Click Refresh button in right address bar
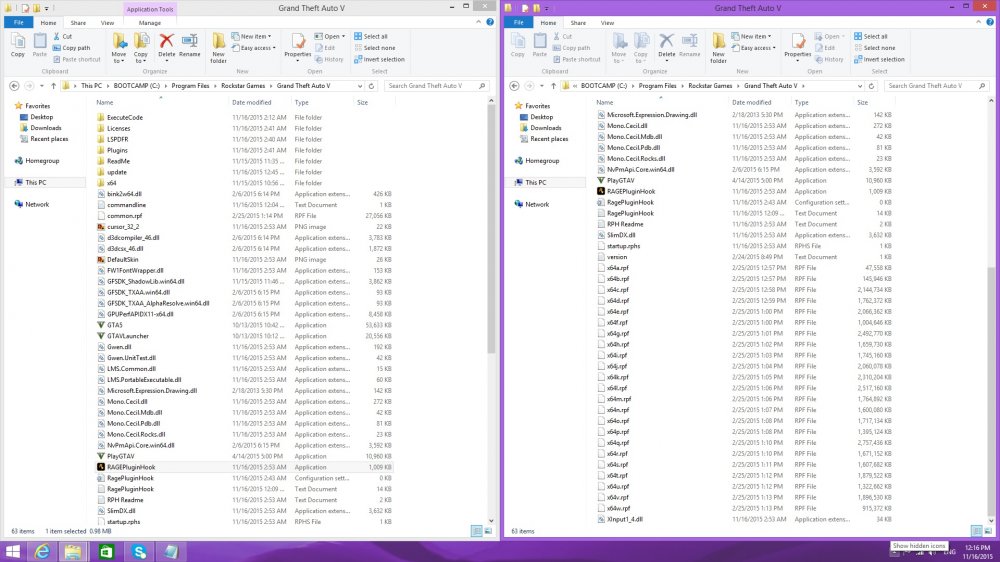Screen dimensions: 1000x562 pyautogui.click(x=871, y=85)
